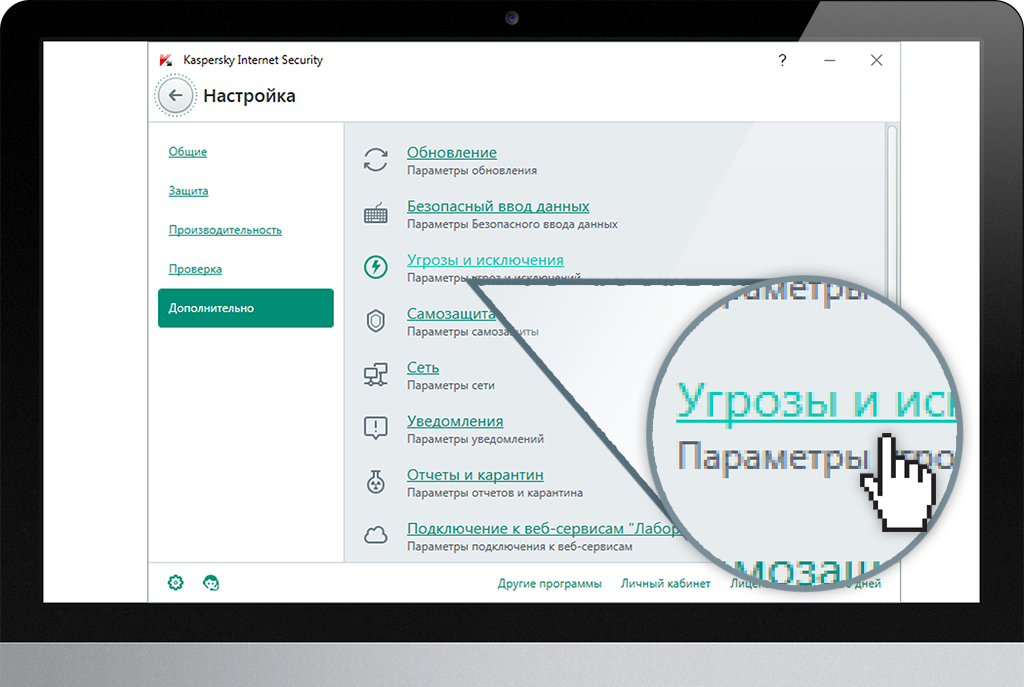Select the Общие settings tab
Viewport: 1024px width, 687px height.
tap(188, 152)
